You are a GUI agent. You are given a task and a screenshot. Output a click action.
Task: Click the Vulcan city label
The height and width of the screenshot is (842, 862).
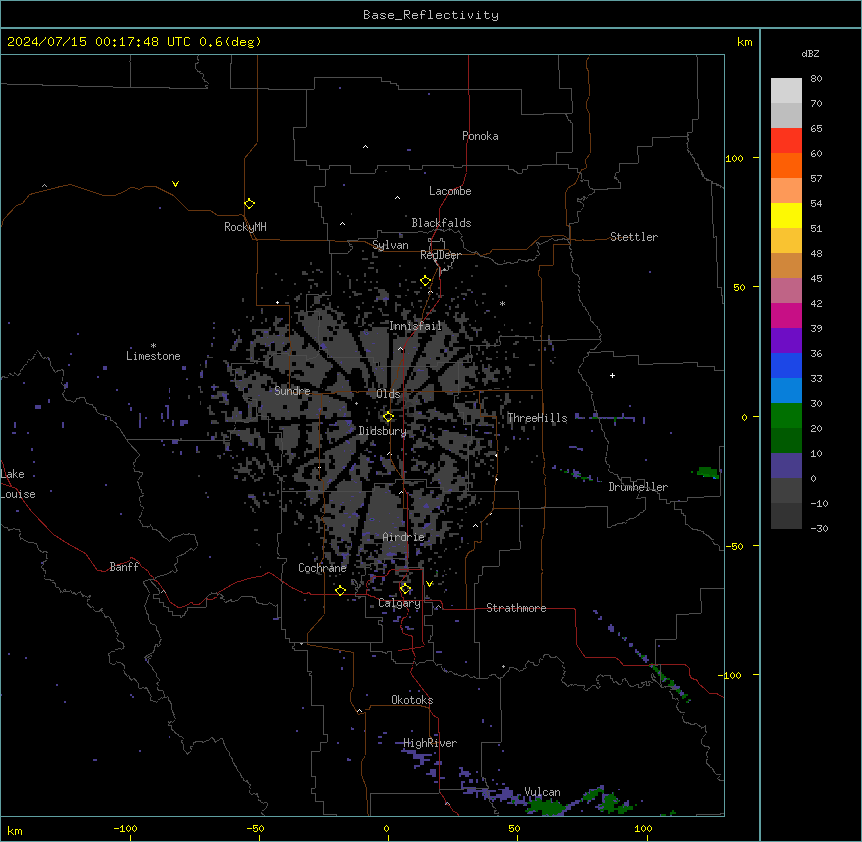click(542, 792)
